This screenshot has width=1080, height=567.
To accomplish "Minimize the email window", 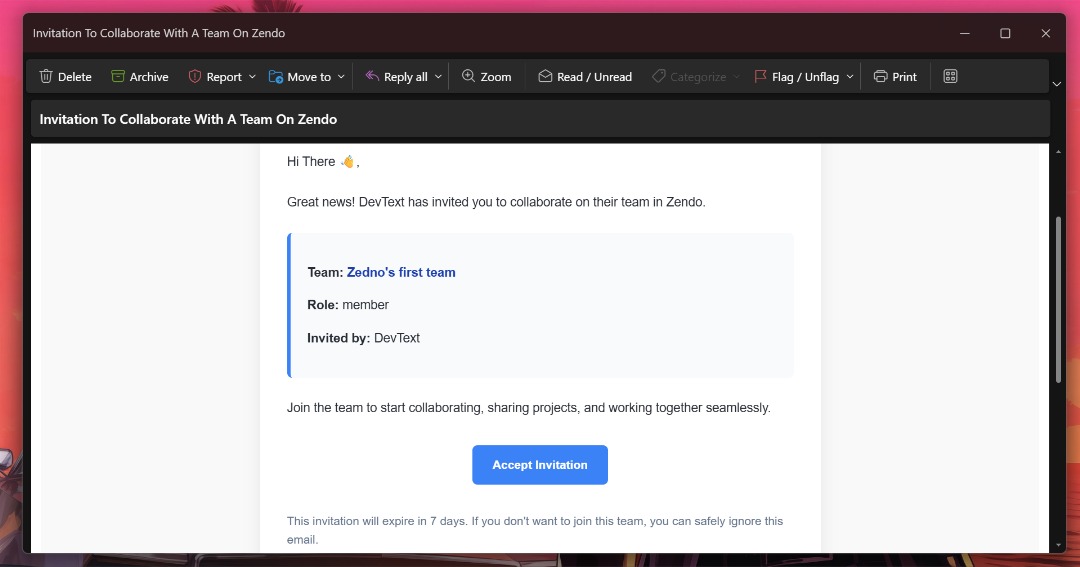I will [x=964, y=33].
